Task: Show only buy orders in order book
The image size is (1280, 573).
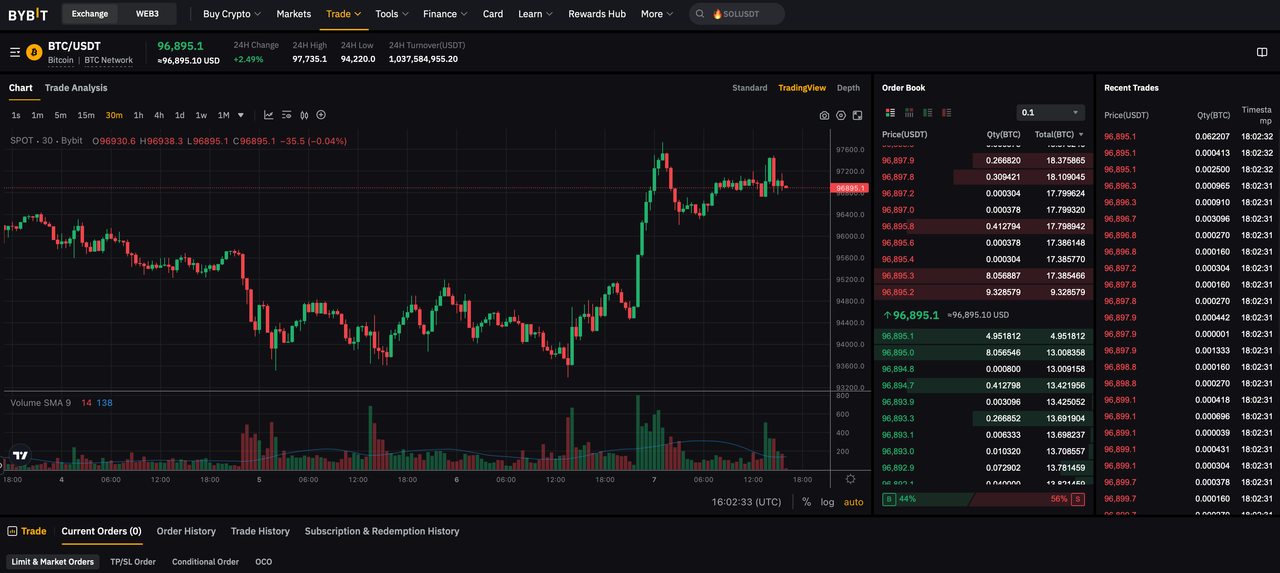Action: pyautogui.click(x=928, y=112)
